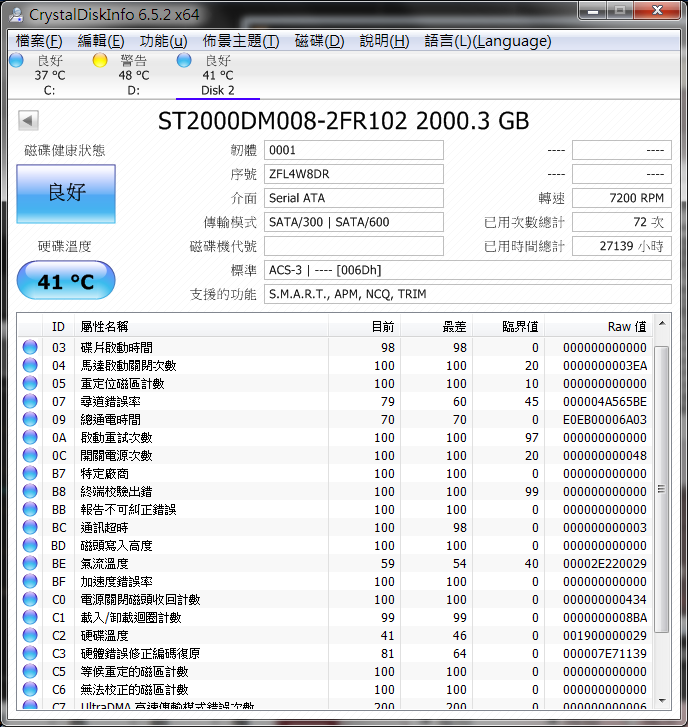Image resolution: width=688 pixels, height=727 pixels.
Task: Open the 說明(H) menu
Action: [384, 41]
